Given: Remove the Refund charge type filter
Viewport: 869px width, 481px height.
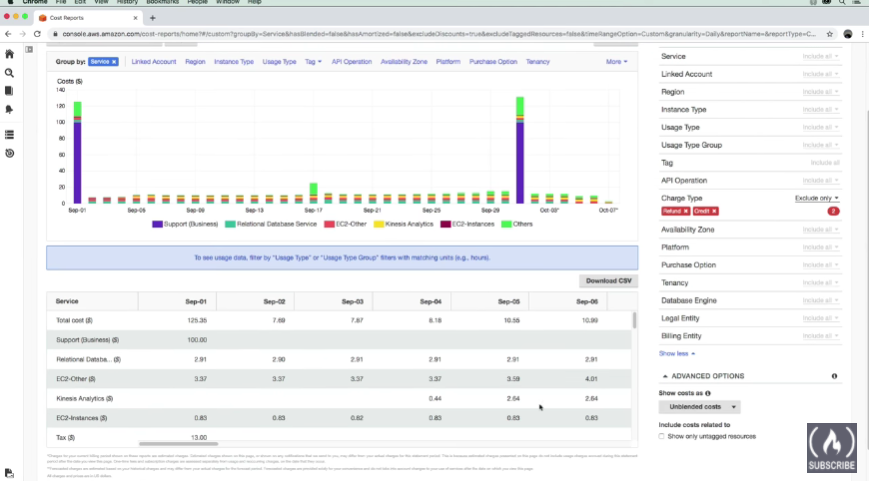Looking at the screenshot, I should (686, 211).
